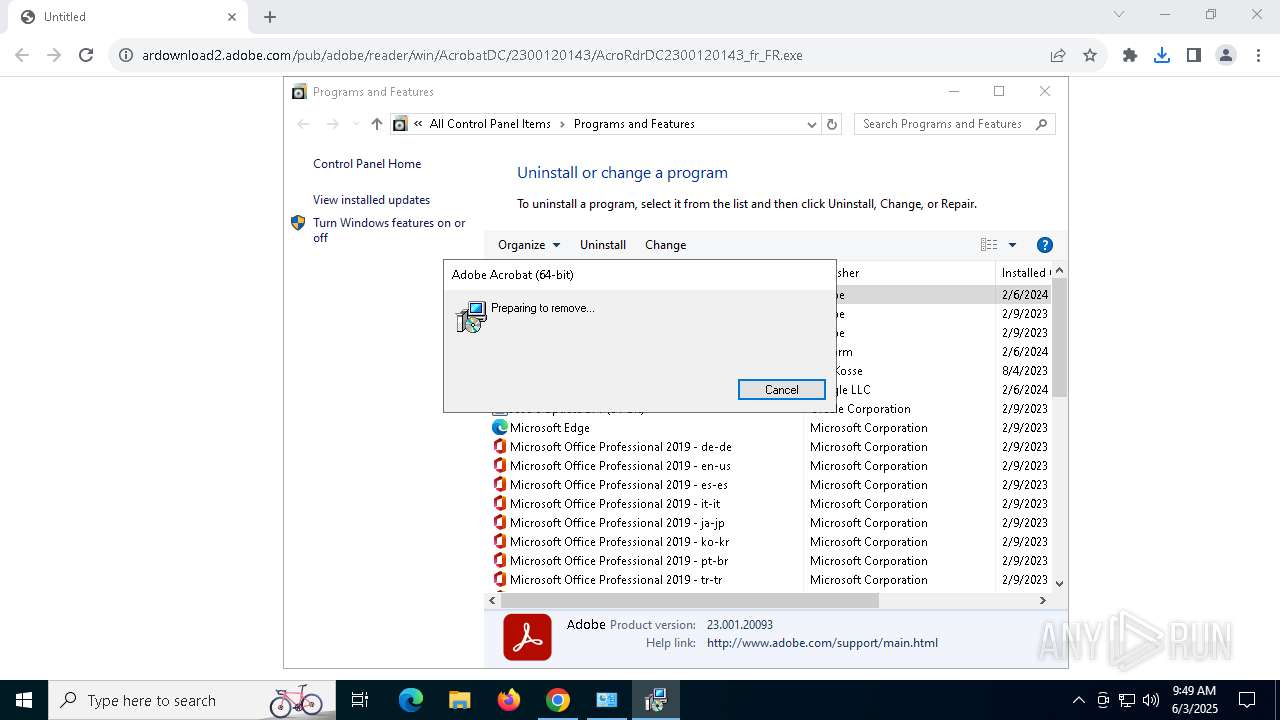Click the taskbar search box

pos(190,700)
